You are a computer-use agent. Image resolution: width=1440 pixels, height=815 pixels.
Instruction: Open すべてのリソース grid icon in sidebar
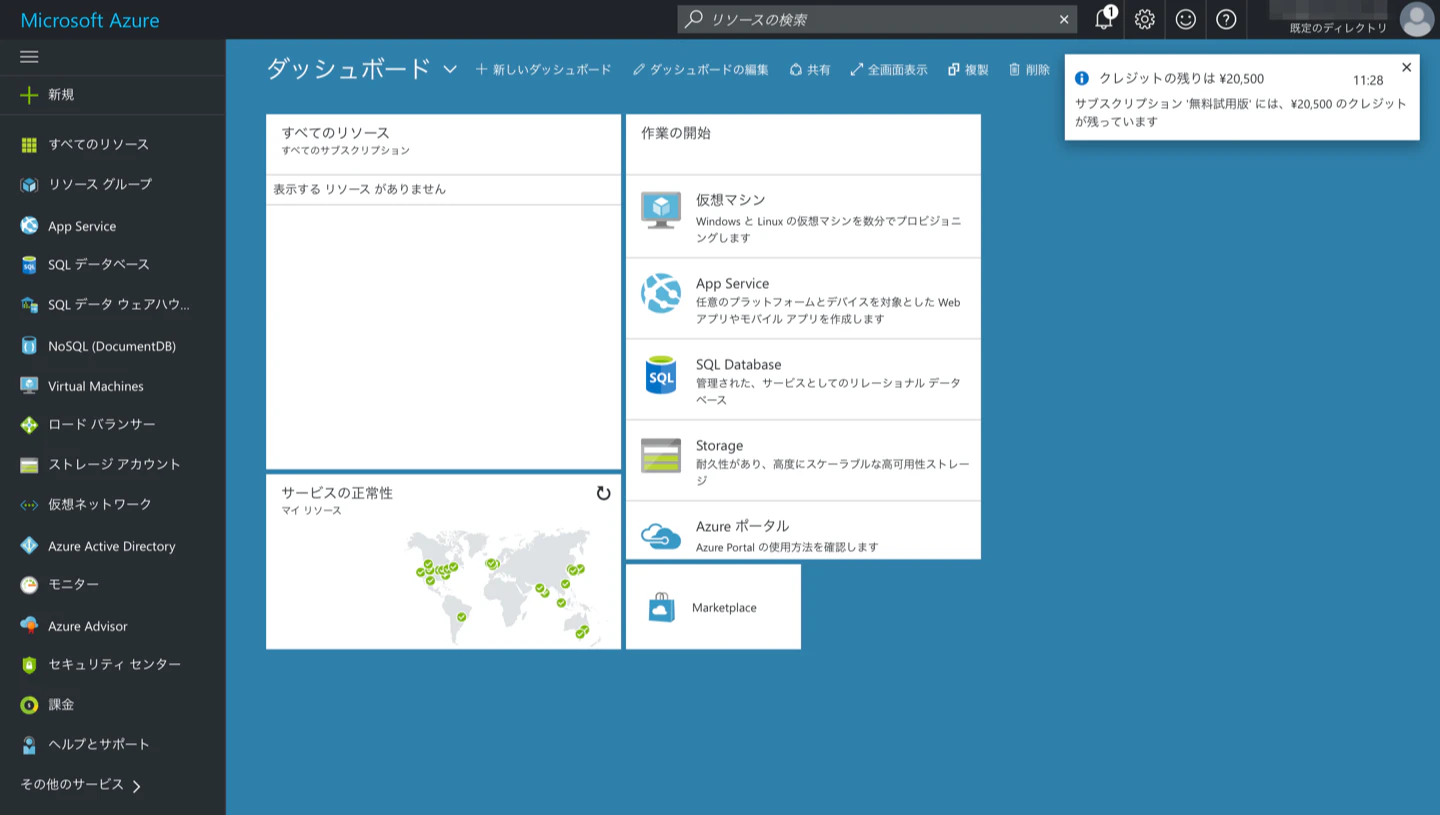coord(29,145)
